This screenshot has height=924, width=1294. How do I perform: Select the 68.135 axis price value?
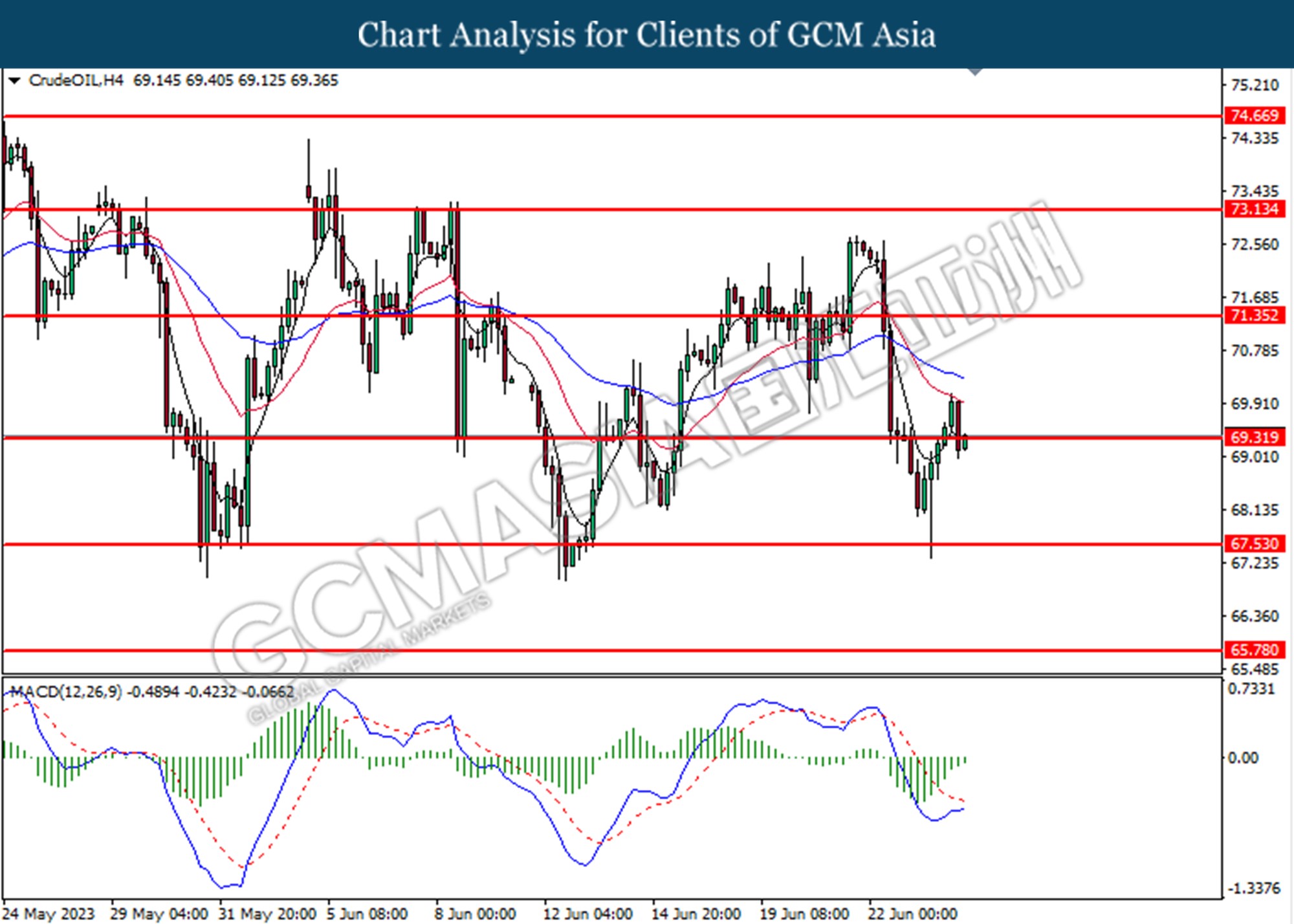(x=1255, y=511)
